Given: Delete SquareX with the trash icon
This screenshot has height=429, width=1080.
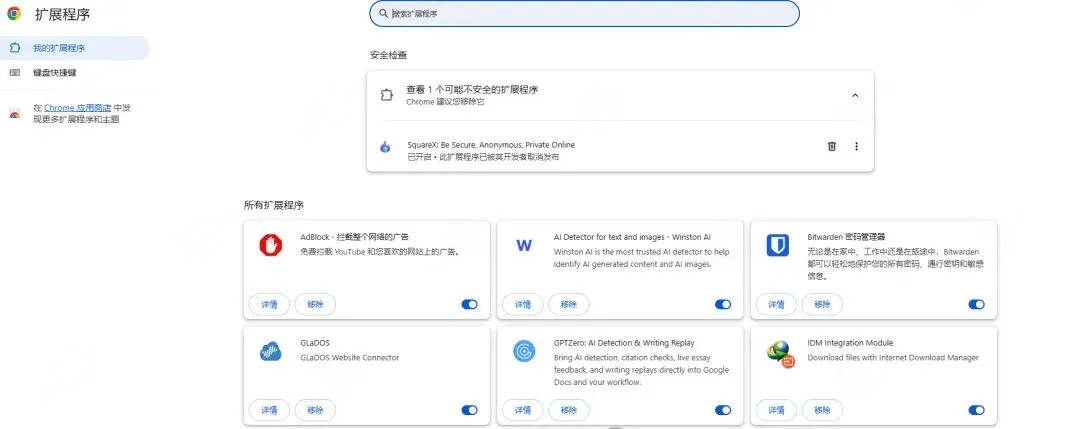Looking at the screenshot, I should [x=831, y=146].
